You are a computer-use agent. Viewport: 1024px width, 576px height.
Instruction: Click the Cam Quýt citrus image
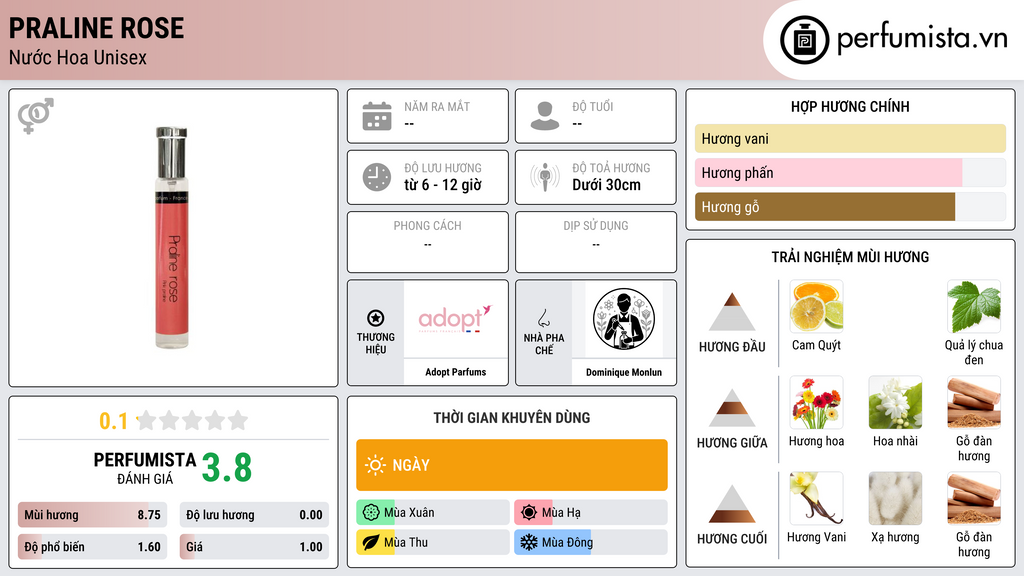click(x=816, y=306)
